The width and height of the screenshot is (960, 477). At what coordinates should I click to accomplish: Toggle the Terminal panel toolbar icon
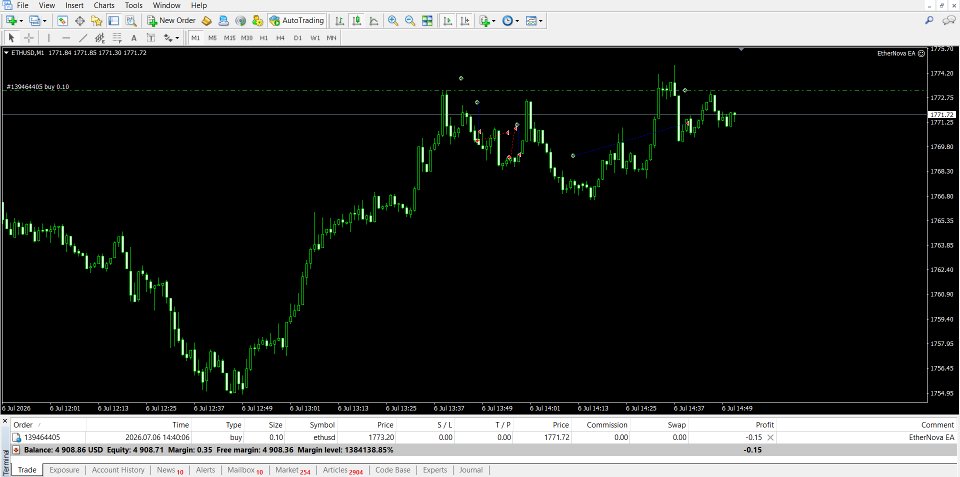point(113,20)
